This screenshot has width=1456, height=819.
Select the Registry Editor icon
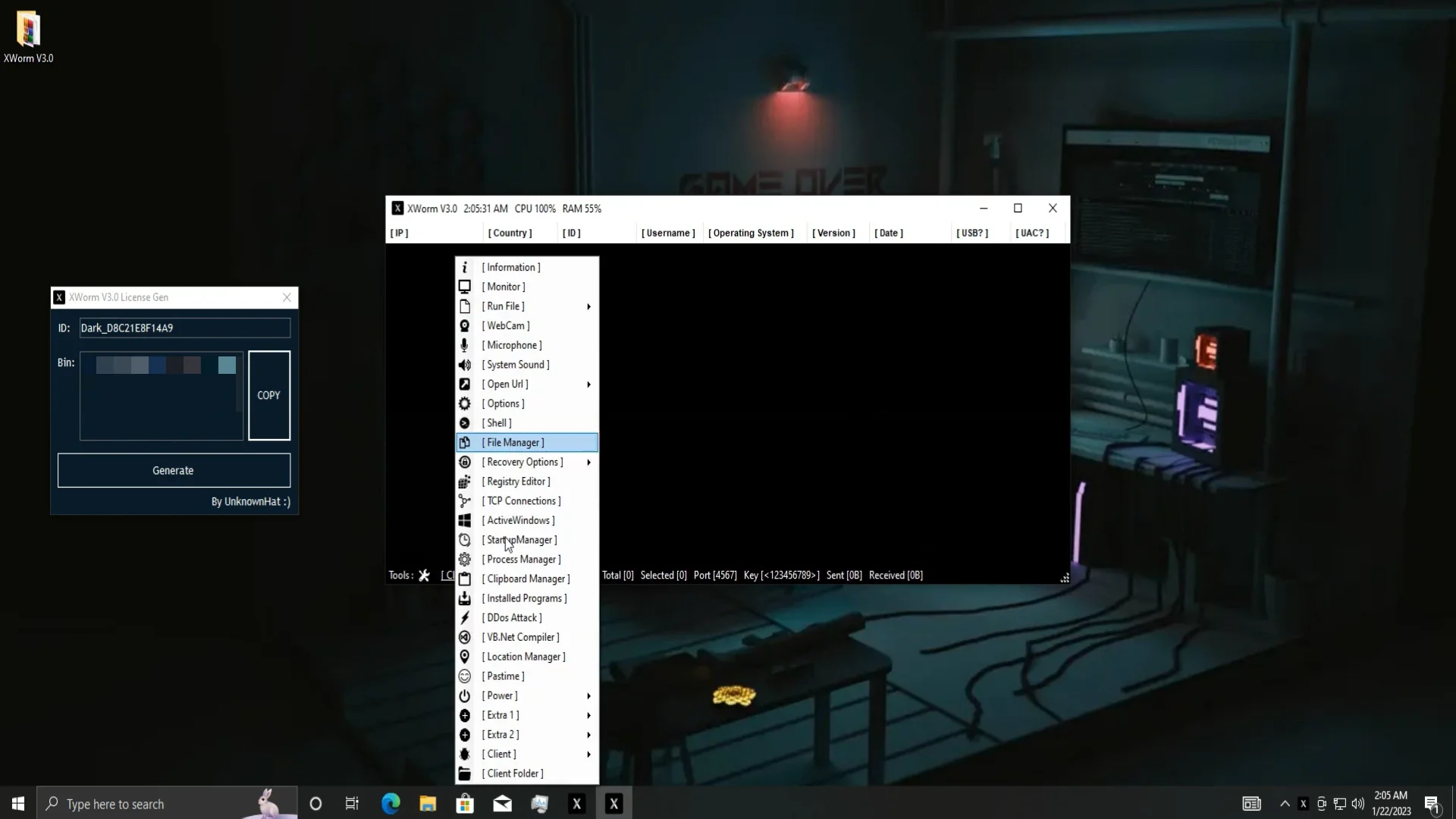point(465,481)
